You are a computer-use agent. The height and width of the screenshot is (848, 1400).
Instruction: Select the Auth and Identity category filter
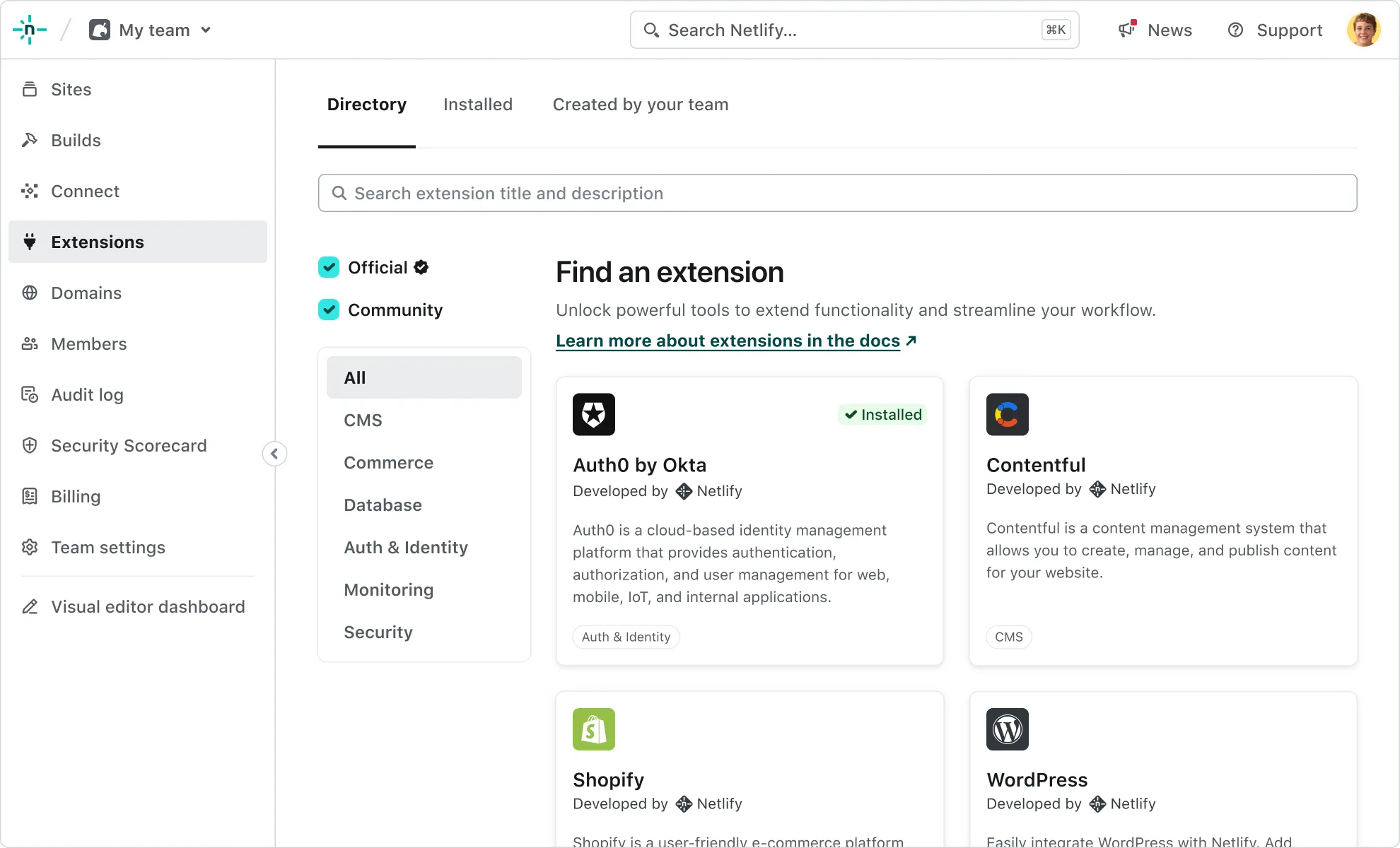tap(406, 547)
